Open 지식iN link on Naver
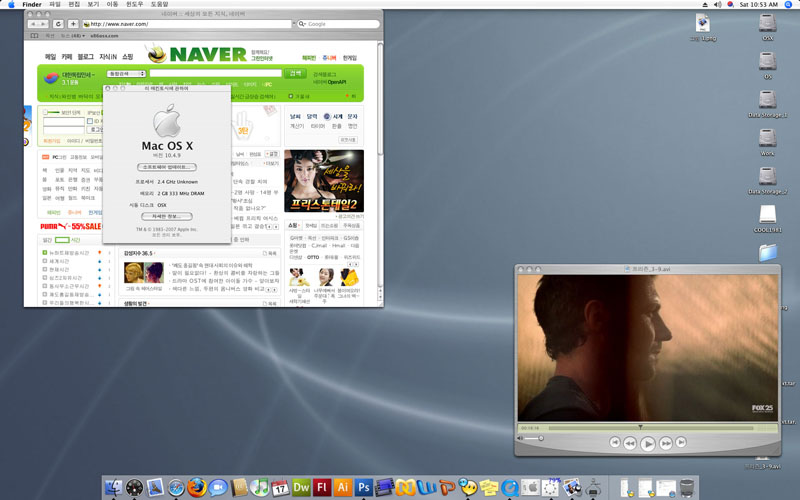Viewport: 800px width, 500px height. click(x=108, y=57)
